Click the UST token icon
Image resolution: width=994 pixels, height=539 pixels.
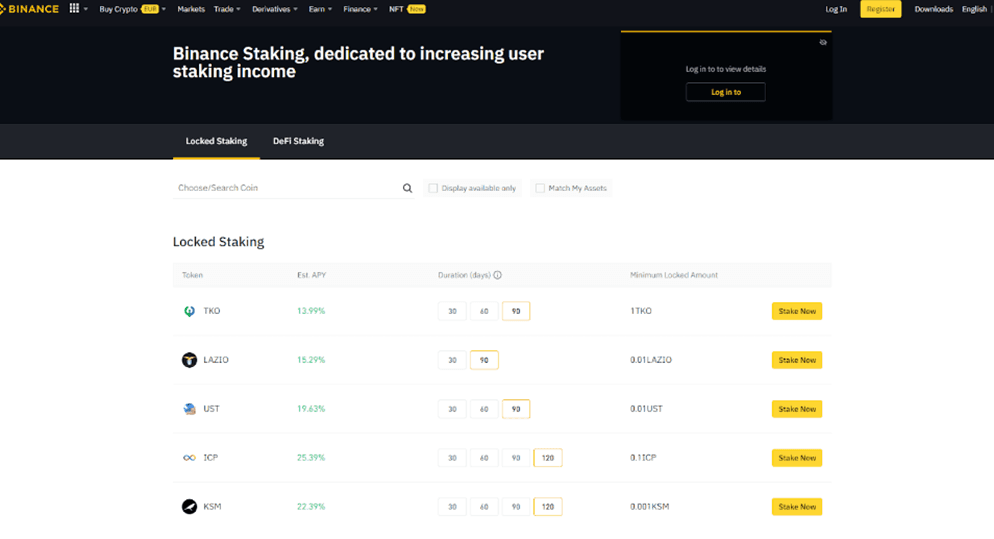pos(189,409)
